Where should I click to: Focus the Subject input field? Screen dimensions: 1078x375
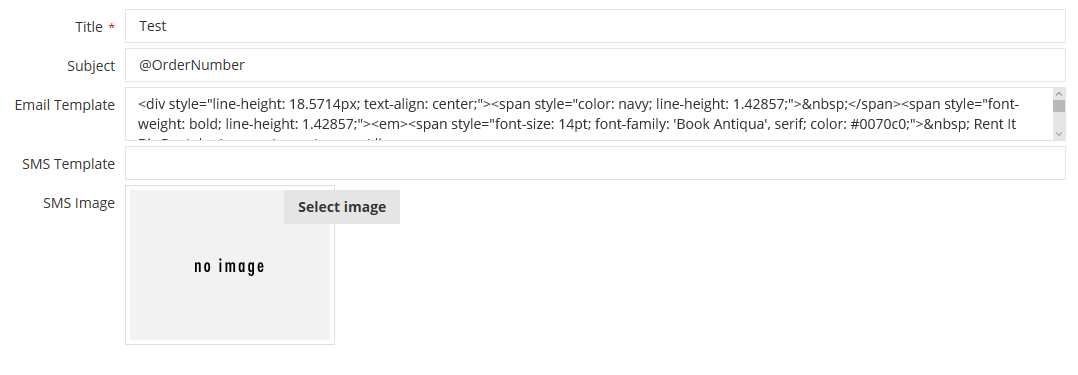pyautogui.click(x=595, y=65)
